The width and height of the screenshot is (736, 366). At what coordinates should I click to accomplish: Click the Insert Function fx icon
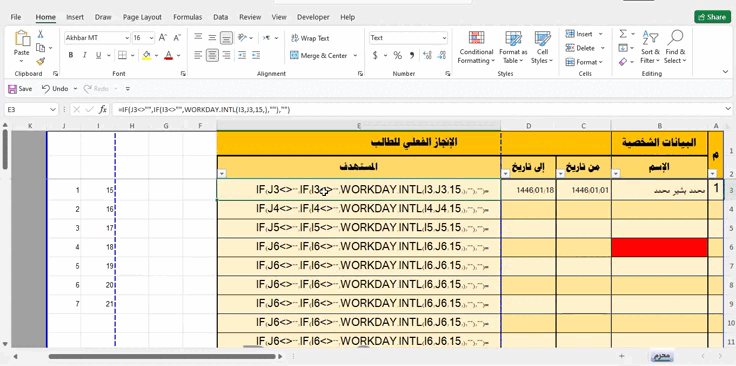pos(103,110)
